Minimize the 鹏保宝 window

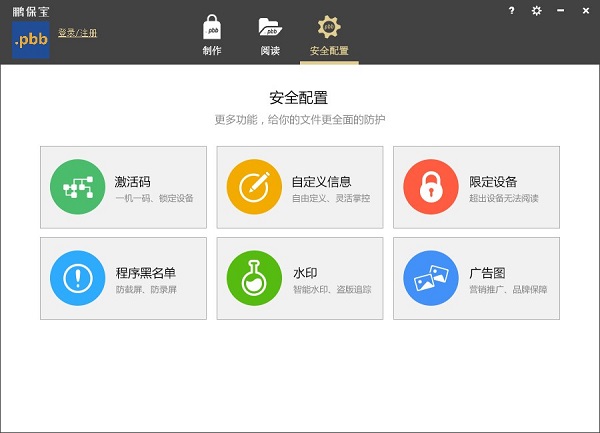tap(561, 11)
